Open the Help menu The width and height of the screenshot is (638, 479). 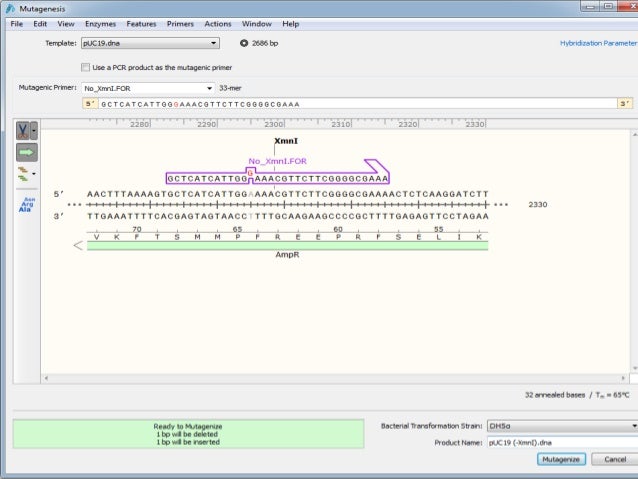tap(291, 24)
